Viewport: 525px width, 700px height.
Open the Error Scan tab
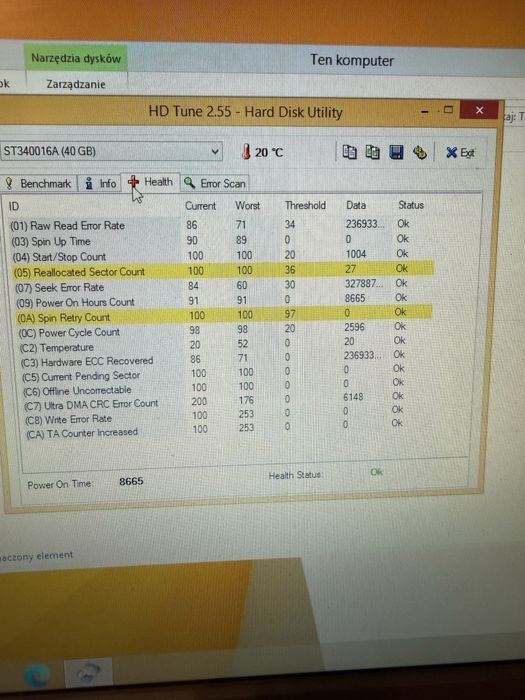[215, 183]
